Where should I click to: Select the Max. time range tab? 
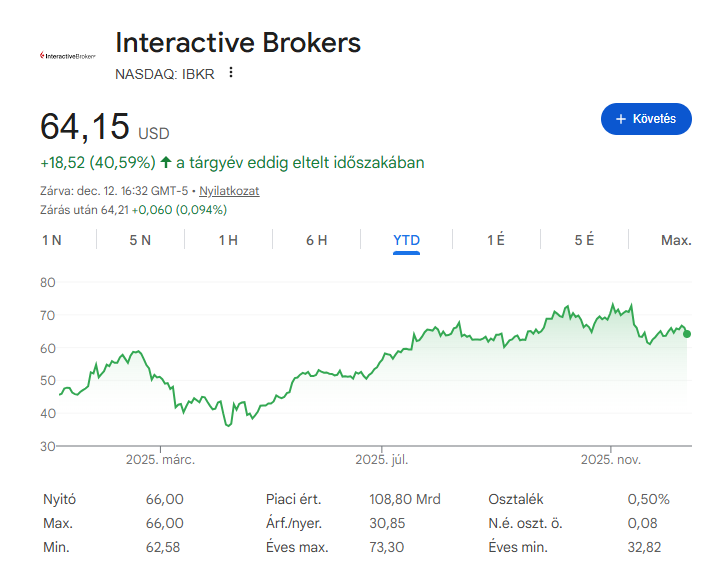(676, 240)
